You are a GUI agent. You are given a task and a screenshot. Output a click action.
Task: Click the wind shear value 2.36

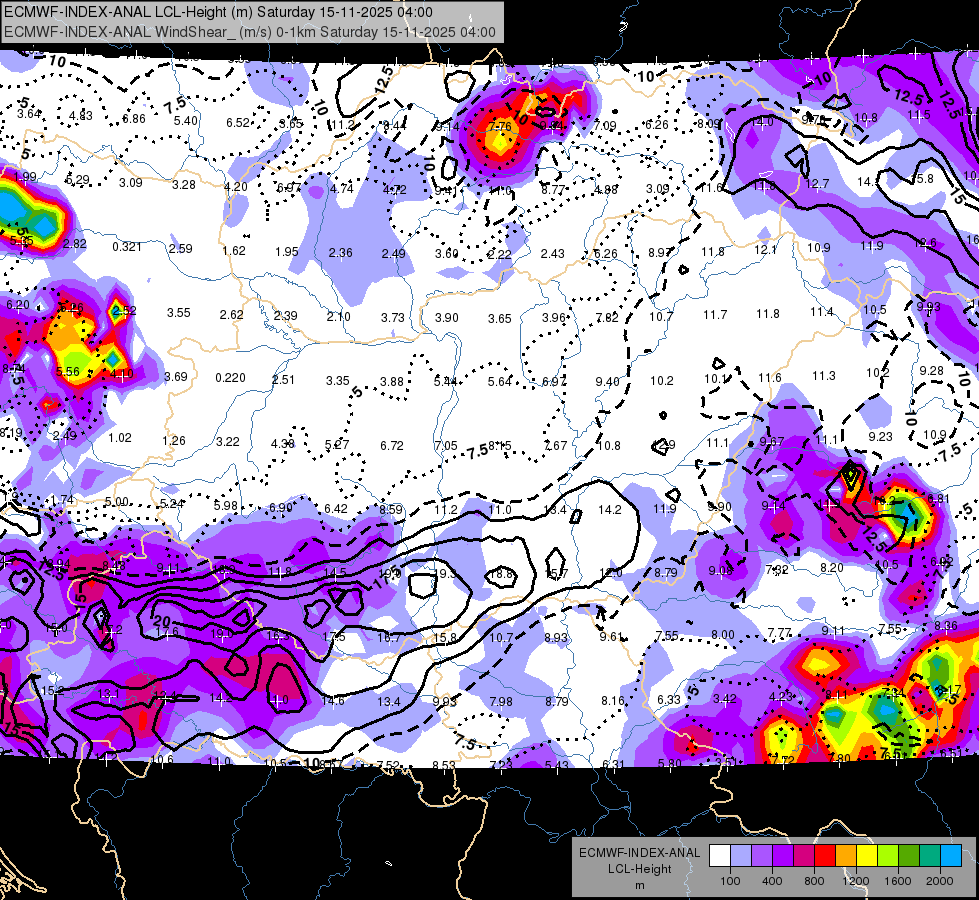click(x=340, y=252)
